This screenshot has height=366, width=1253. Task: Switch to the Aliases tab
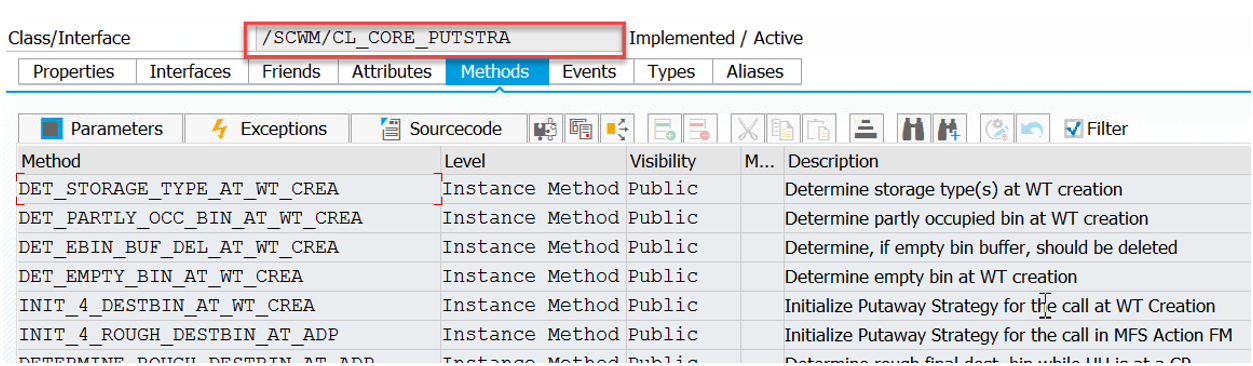coord(756,72)
